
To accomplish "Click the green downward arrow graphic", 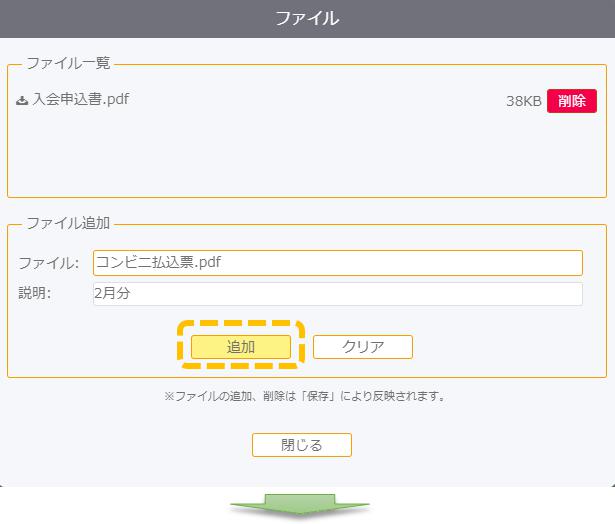I will click(300, 504).
